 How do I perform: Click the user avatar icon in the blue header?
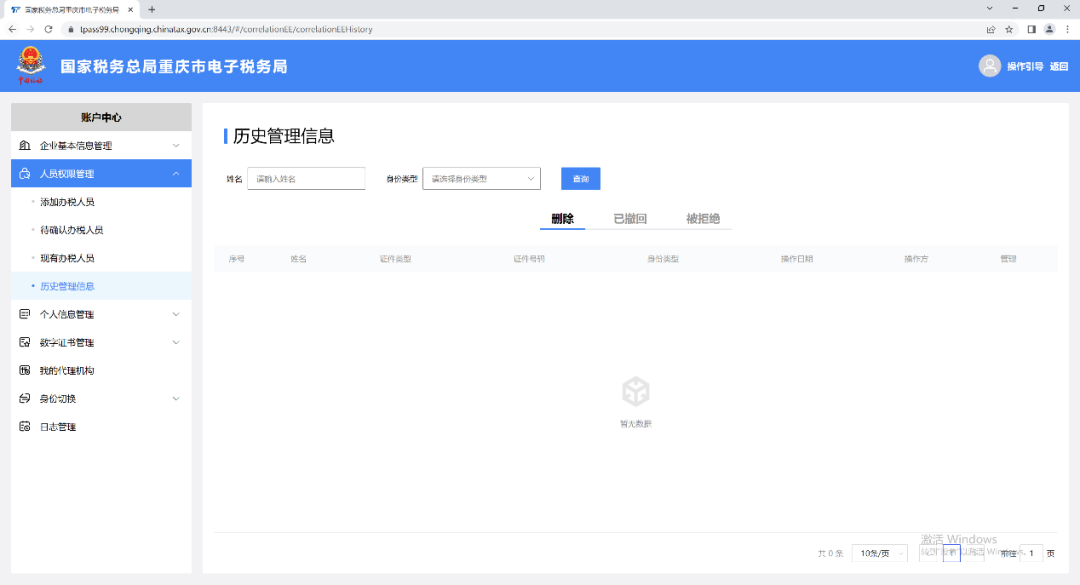(989, 66)
